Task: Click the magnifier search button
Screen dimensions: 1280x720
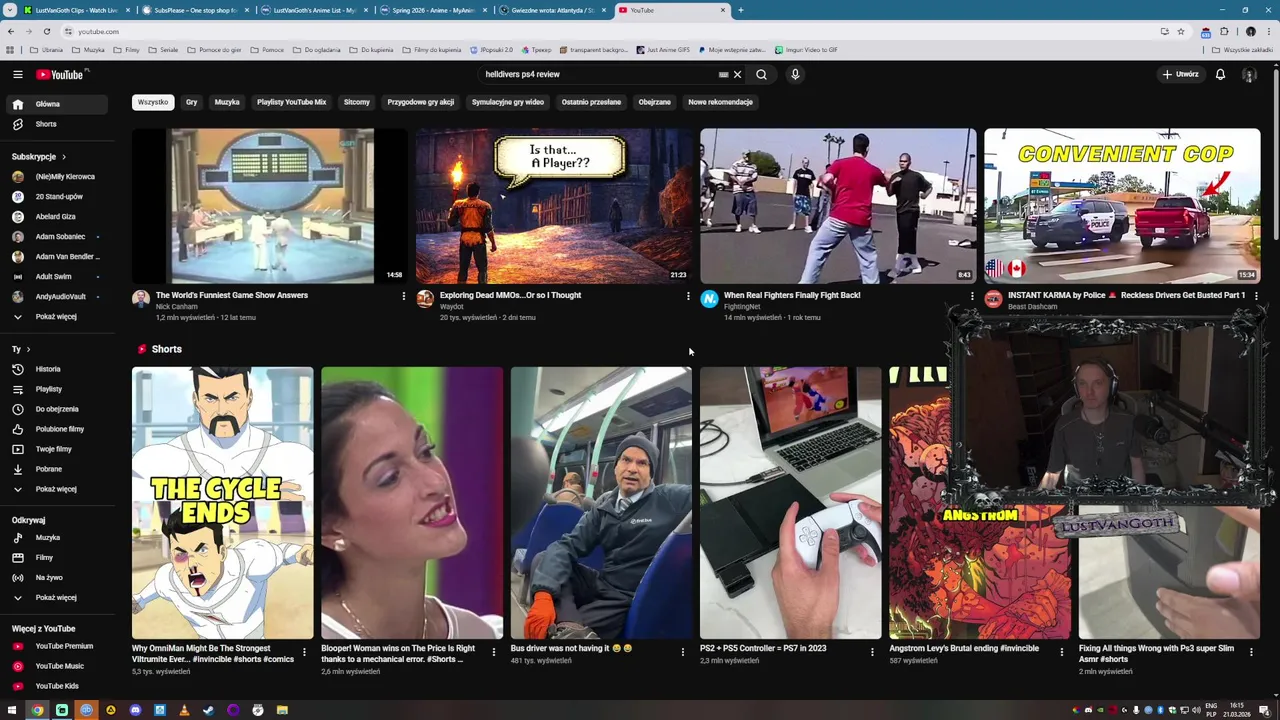Action: point(761,74)
